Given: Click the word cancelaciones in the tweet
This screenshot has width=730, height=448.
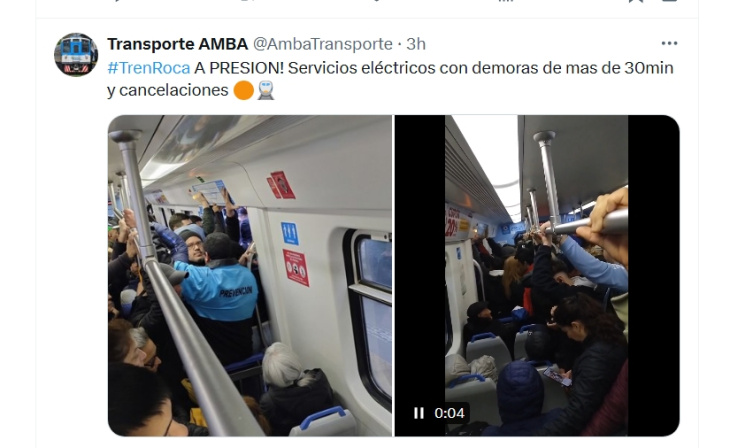Looking at the screenshot, I should tap(174, 90).
